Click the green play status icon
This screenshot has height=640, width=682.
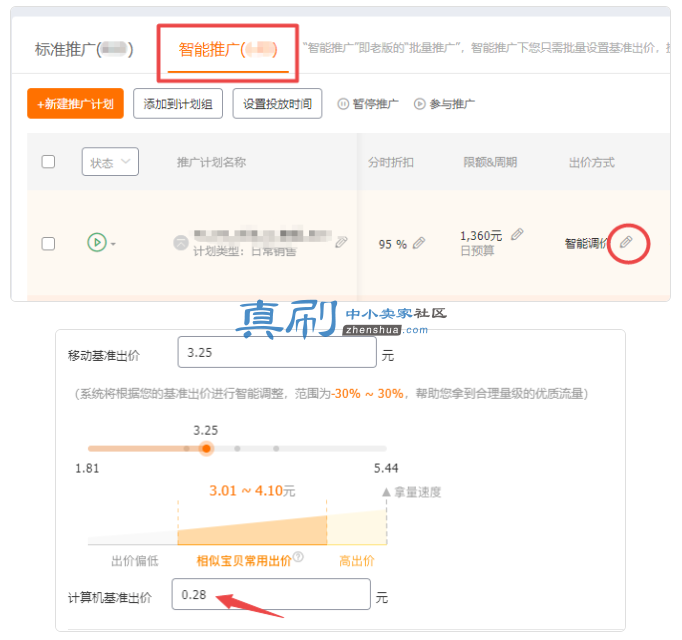coord(97,242)
